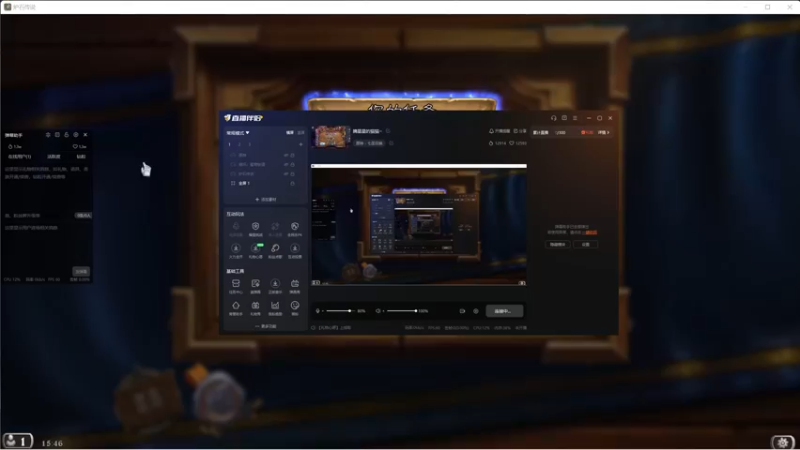Click left outlined button in right panel
The width and height of the screenshot is (800, 450).
pos(558,244)
